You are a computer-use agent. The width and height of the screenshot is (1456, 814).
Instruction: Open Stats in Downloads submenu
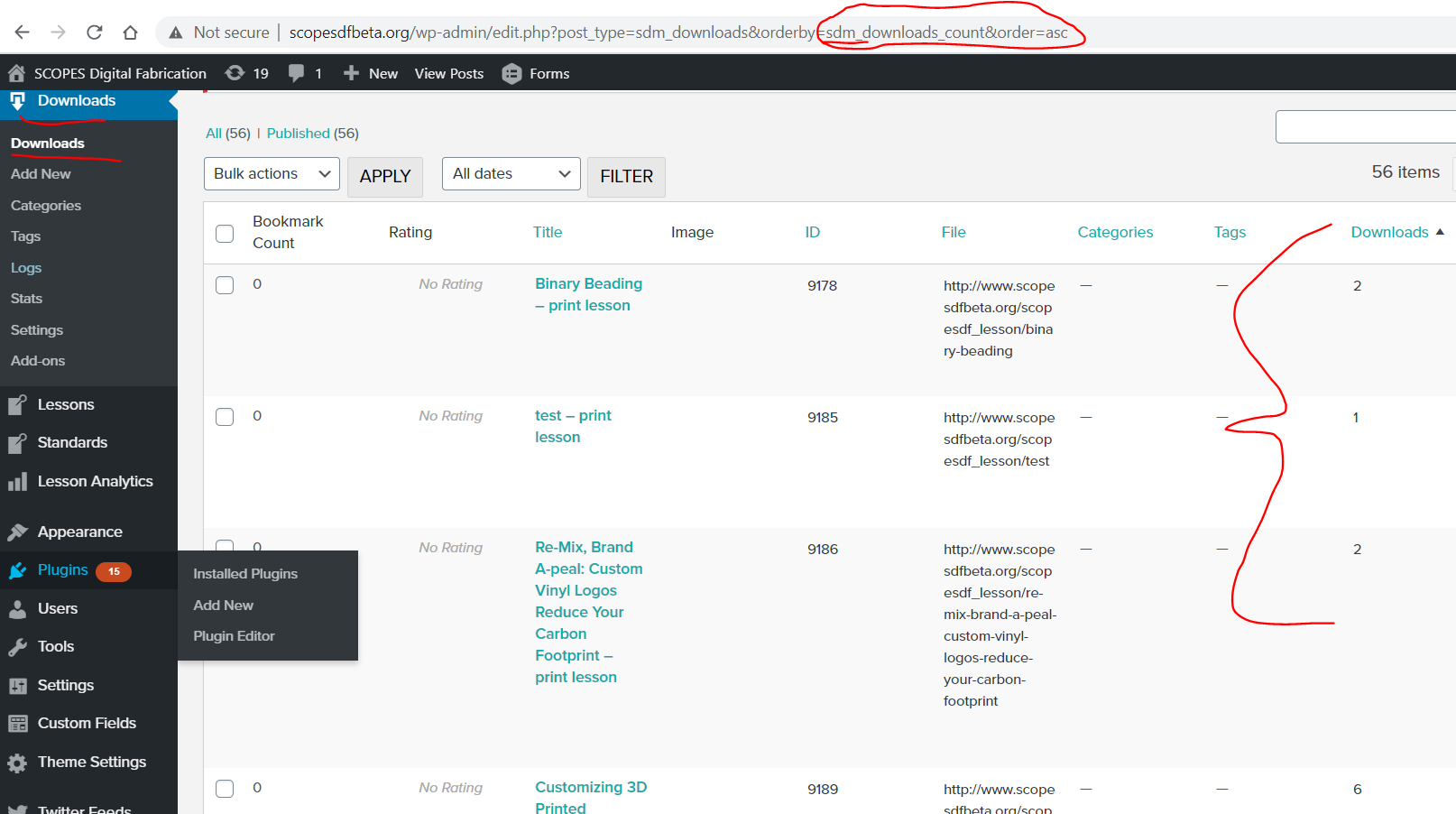click(26, 299)
